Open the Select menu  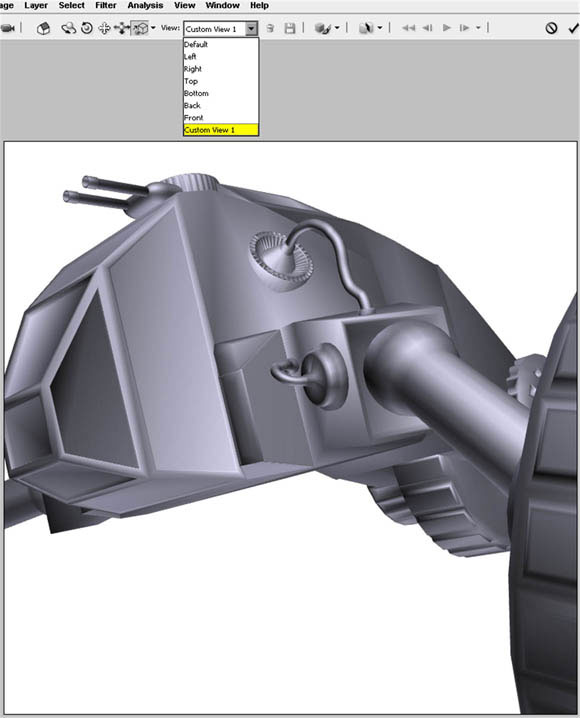(x=71, y=5)
